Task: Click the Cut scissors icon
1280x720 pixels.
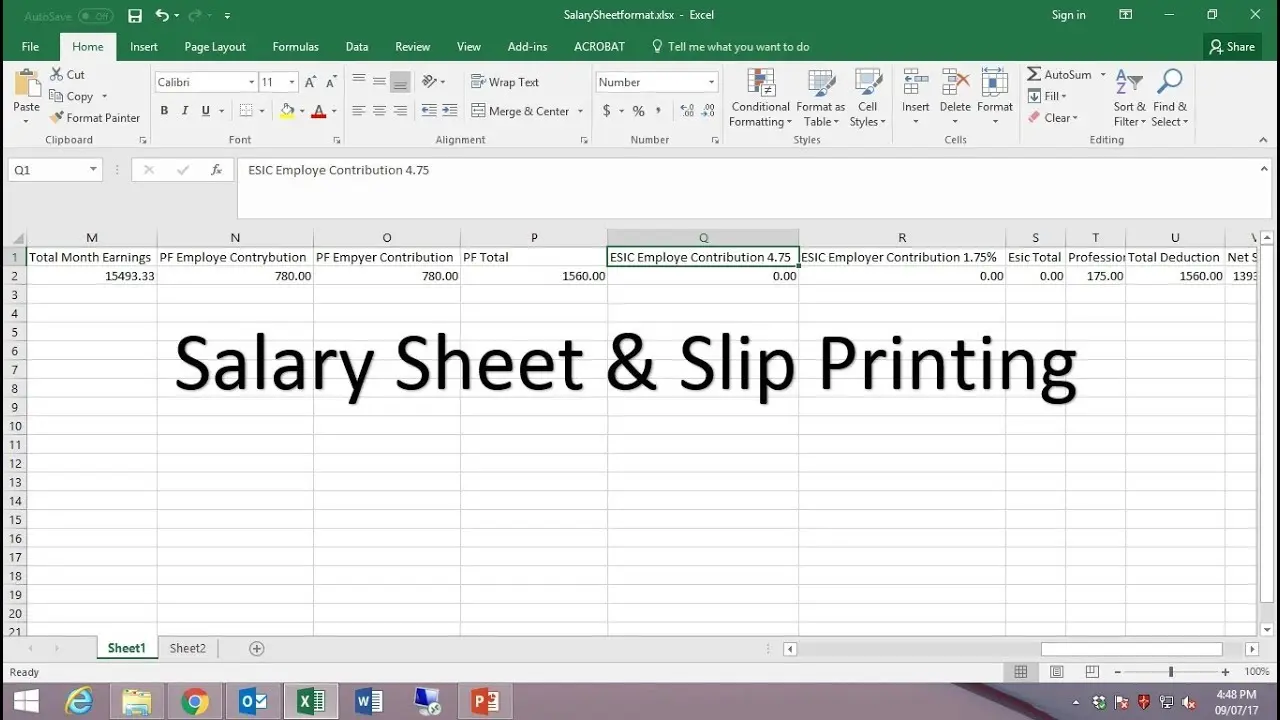Action: point(56,75)
